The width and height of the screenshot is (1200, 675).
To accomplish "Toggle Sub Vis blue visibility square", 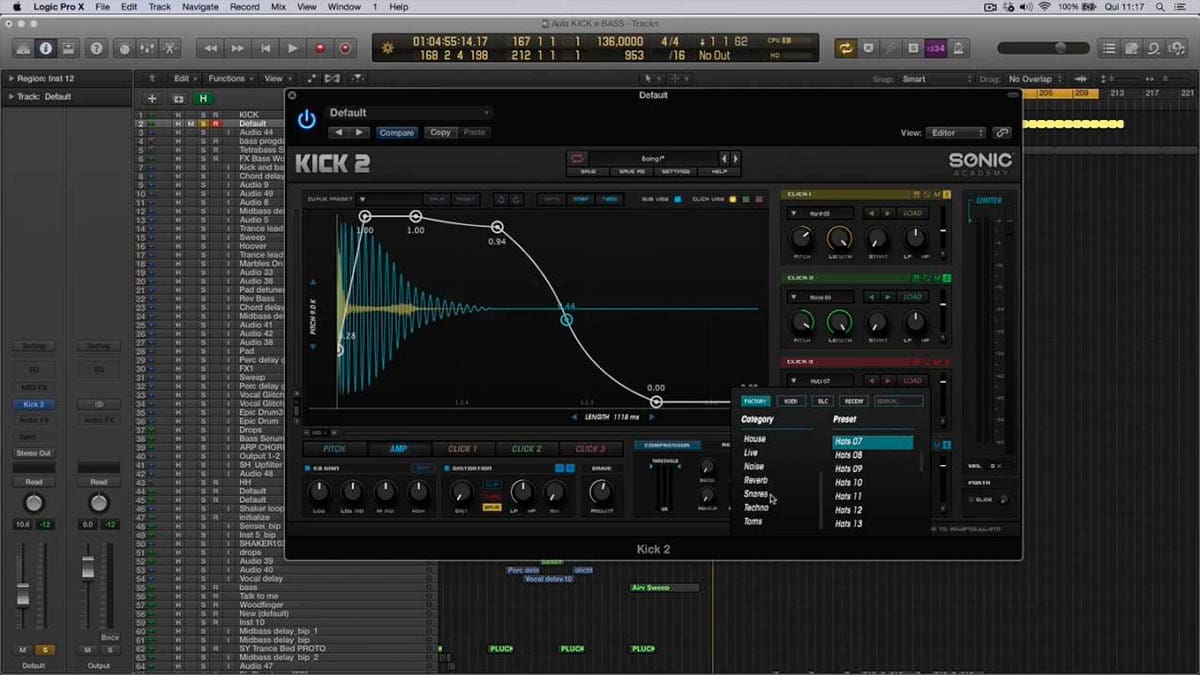I will [677, 199].
